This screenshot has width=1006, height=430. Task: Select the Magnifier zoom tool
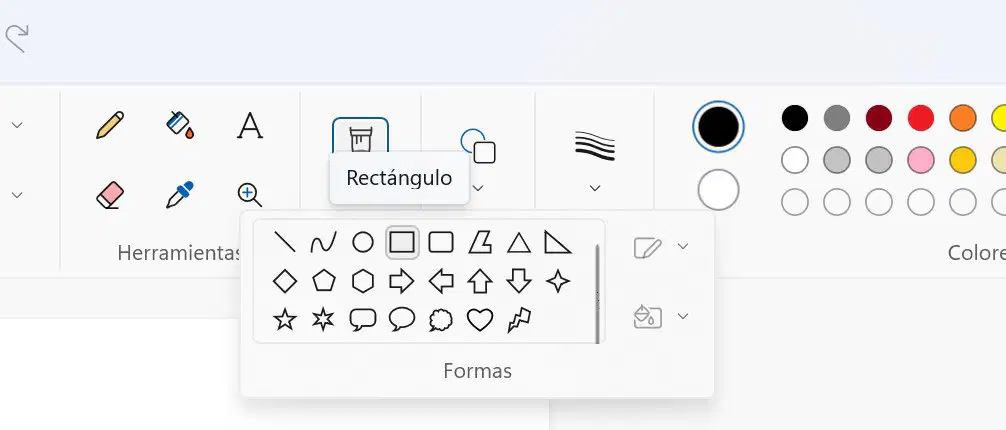[250, 194]
